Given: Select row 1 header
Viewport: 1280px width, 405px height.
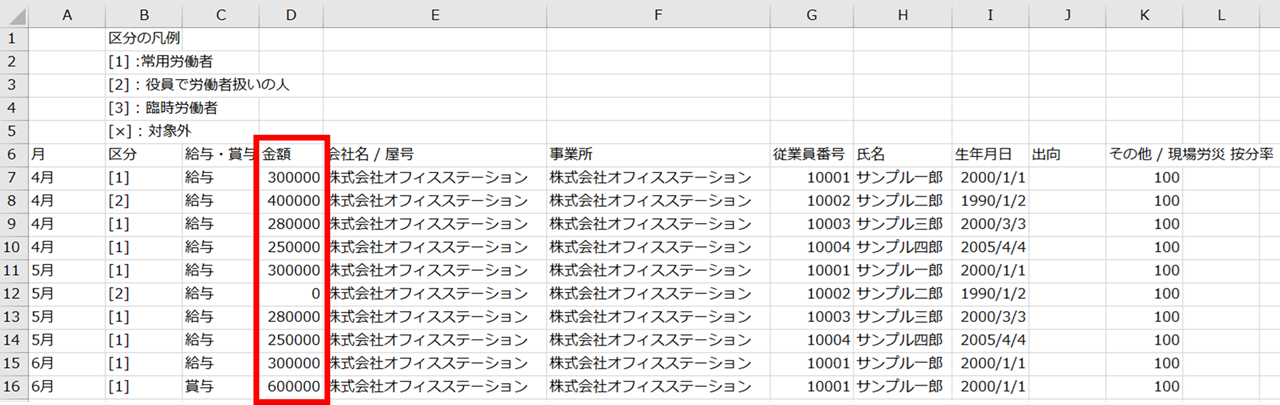Looking at the screenshot, I should click(14, 39).
